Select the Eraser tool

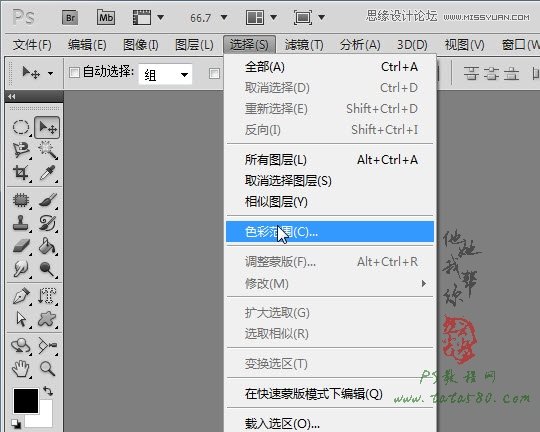pos(21,246)
